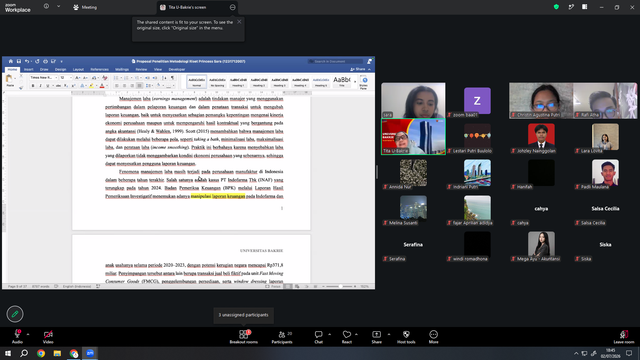Click the line spacing icon in Word

pyautogui.click(x=148, y=86)
